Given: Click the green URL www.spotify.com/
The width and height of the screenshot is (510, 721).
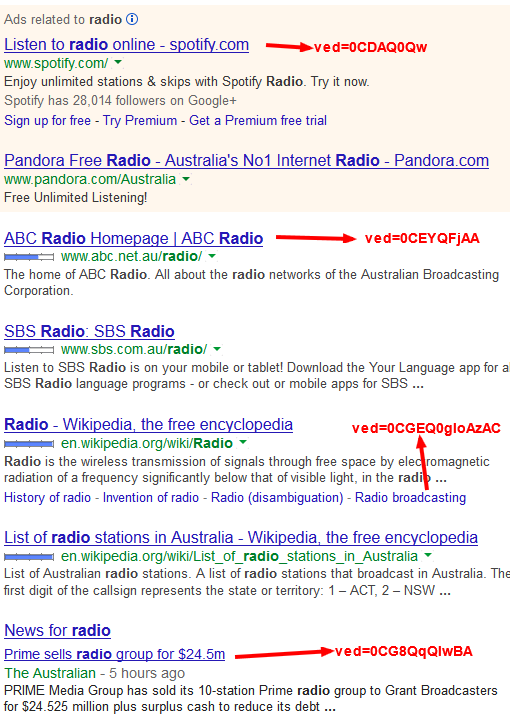Looking at the screenshot, I should pos(57,63).
